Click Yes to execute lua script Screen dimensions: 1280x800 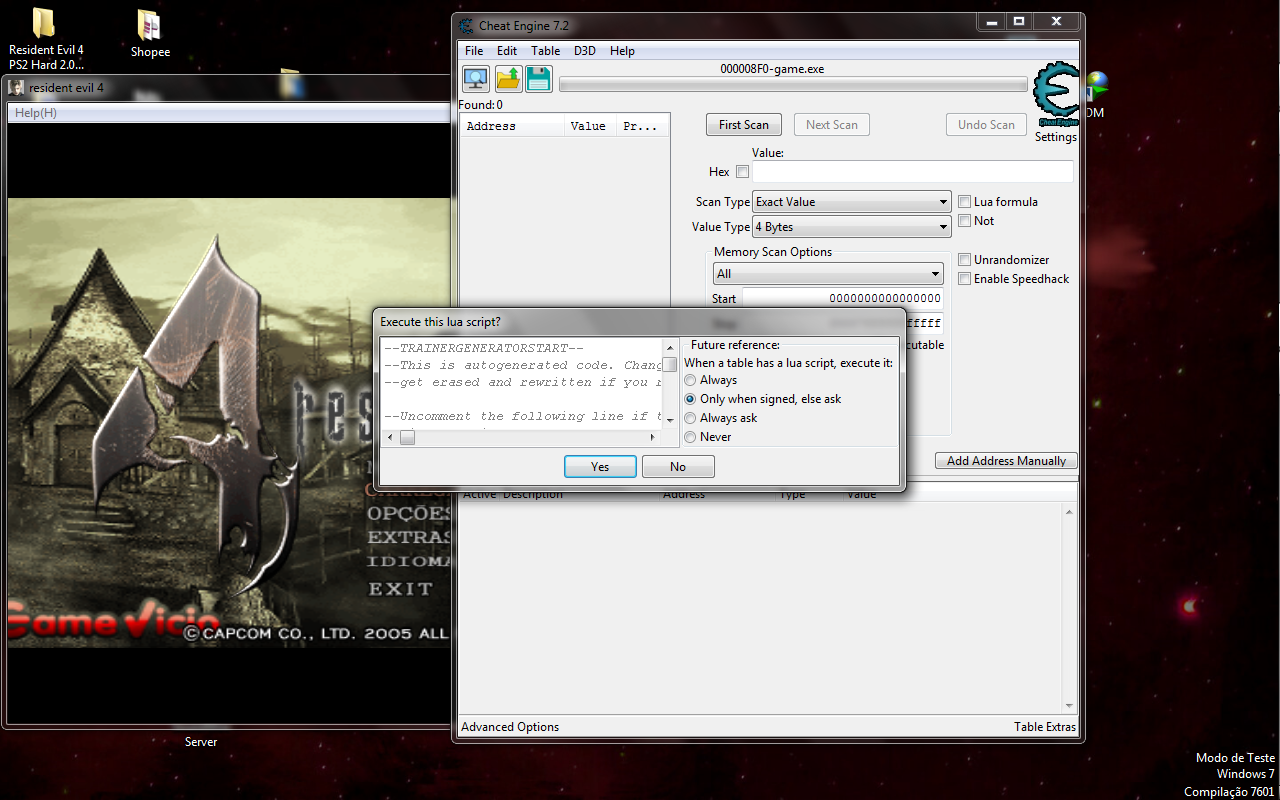pos(600,467)
